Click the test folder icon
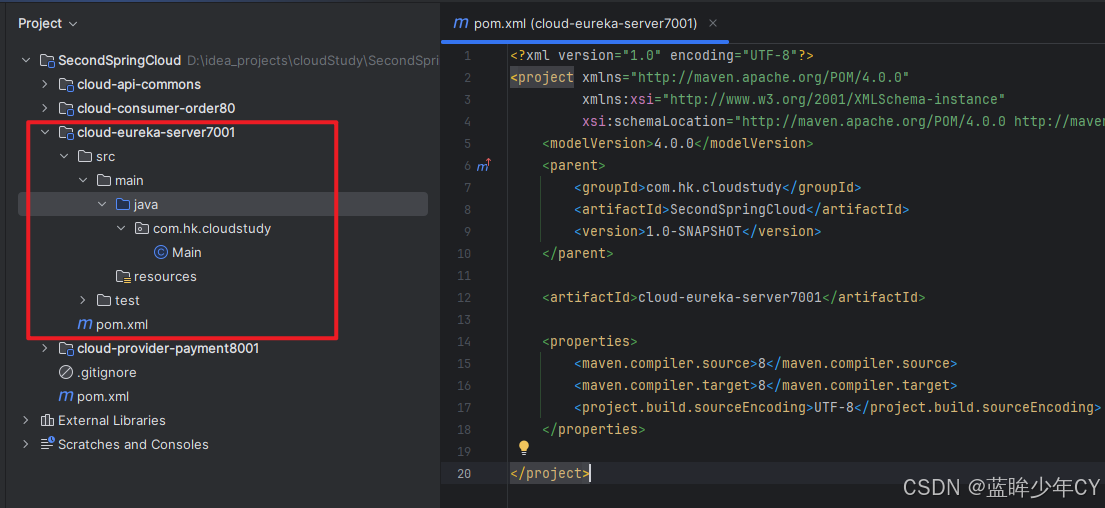The width and height of the screenshot is (1105, 508). 104,300
